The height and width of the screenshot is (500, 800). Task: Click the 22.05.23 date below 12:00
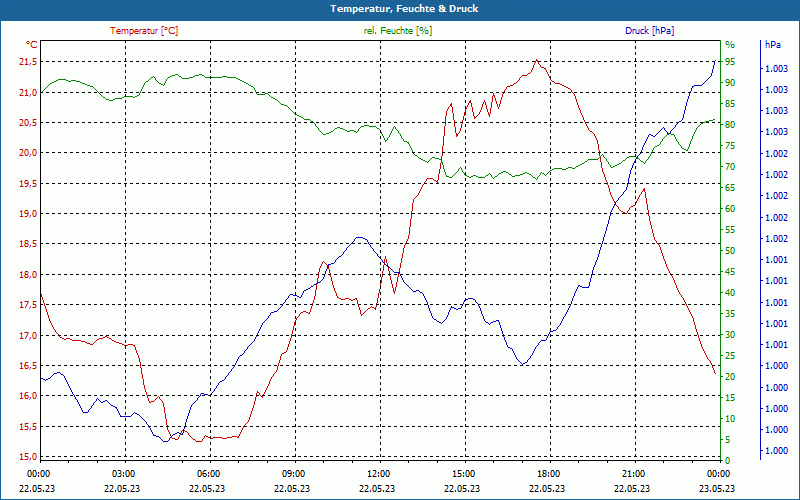click(378, 488)
